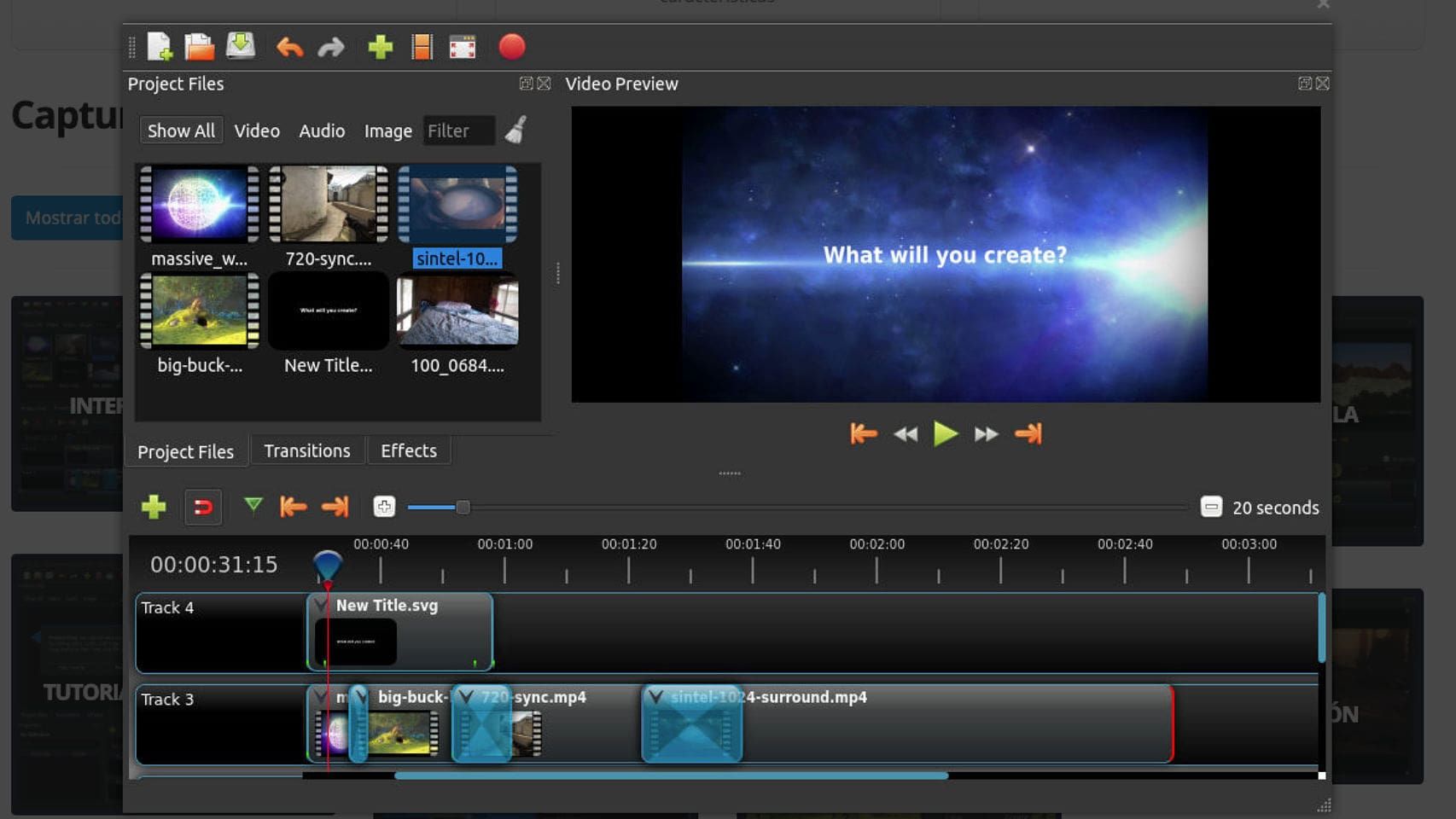Open the 720-sync.mp4 clip menu arrow
The image size is (1456, 819).
466,697
